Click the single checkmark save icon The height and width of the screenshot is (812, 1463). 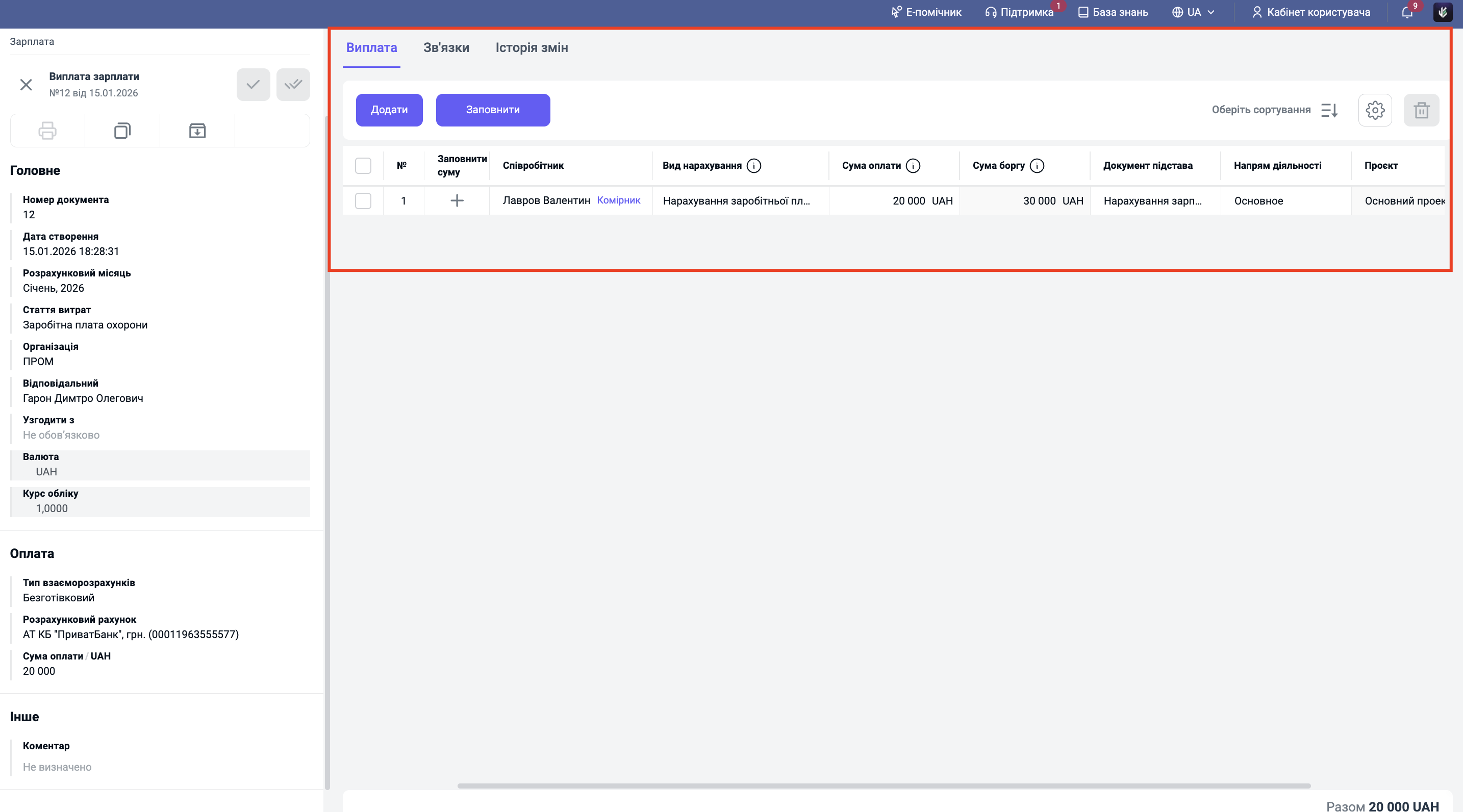[x=254, y=85]
